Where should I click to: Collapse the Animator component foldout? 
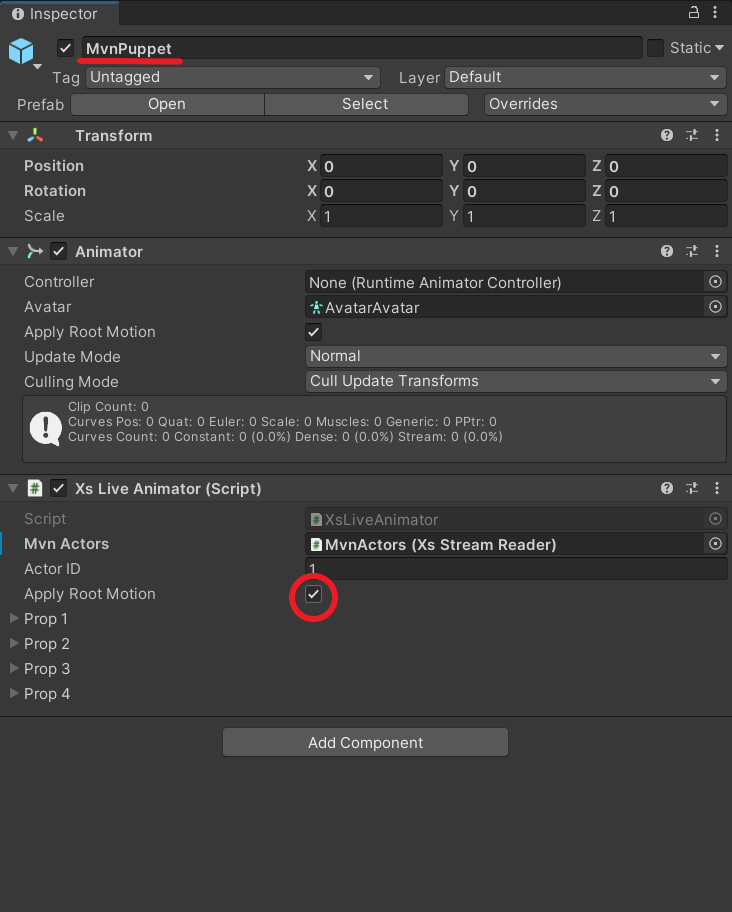click(13, 251)
